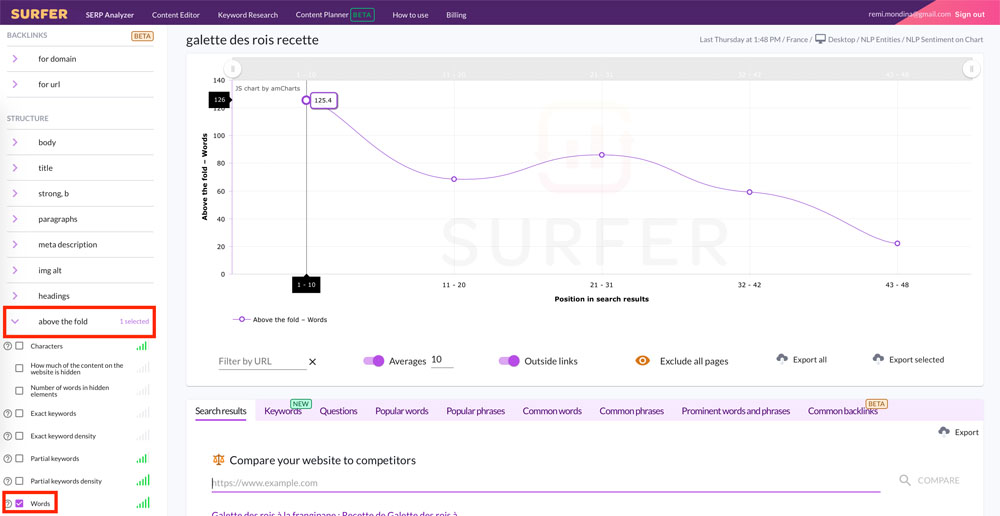
Task: Check the Exact keyword density checkbox
Action: coord(19,436)
